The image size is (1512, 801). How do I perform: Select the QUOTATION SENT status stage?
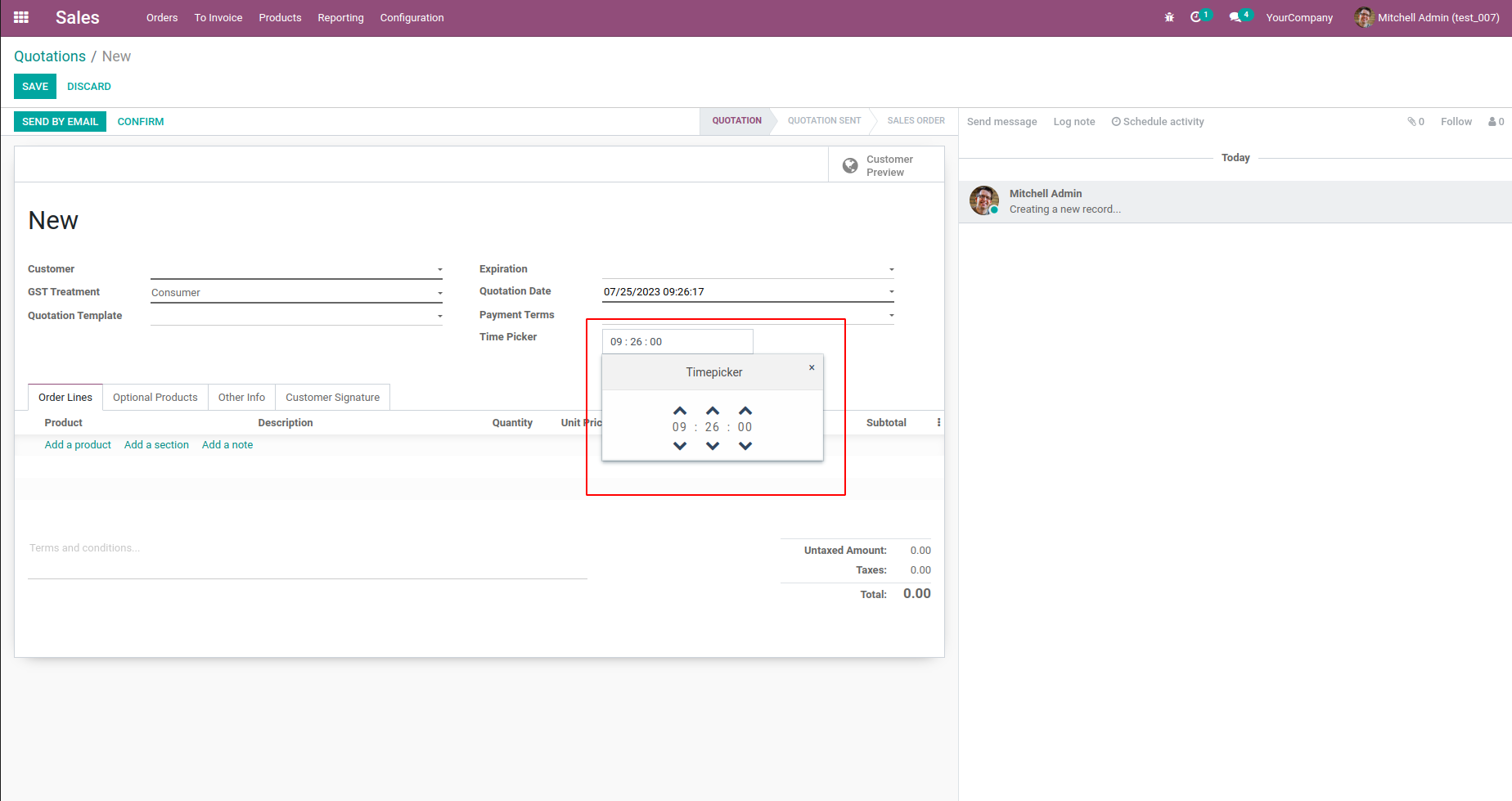pyautogui.click(x=824, y=121)
